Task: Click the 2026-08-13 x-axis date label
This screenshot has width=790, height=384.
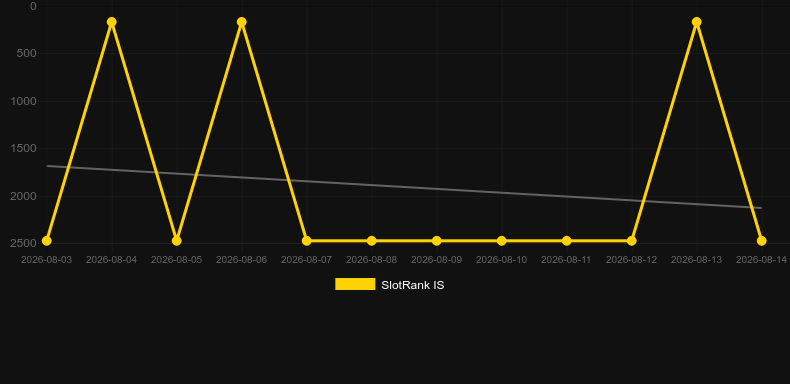Action: tap(696, 260)
